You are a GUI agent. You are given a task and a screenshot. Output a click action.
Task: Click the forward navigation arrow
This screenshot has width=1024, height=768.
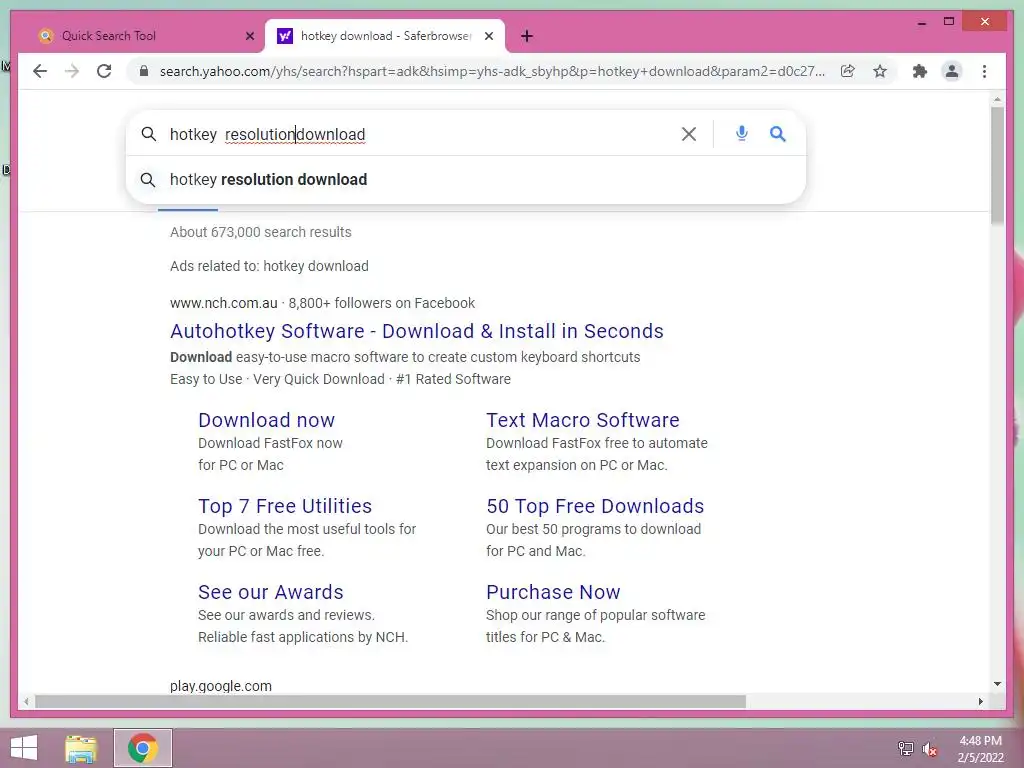point(72,71)
